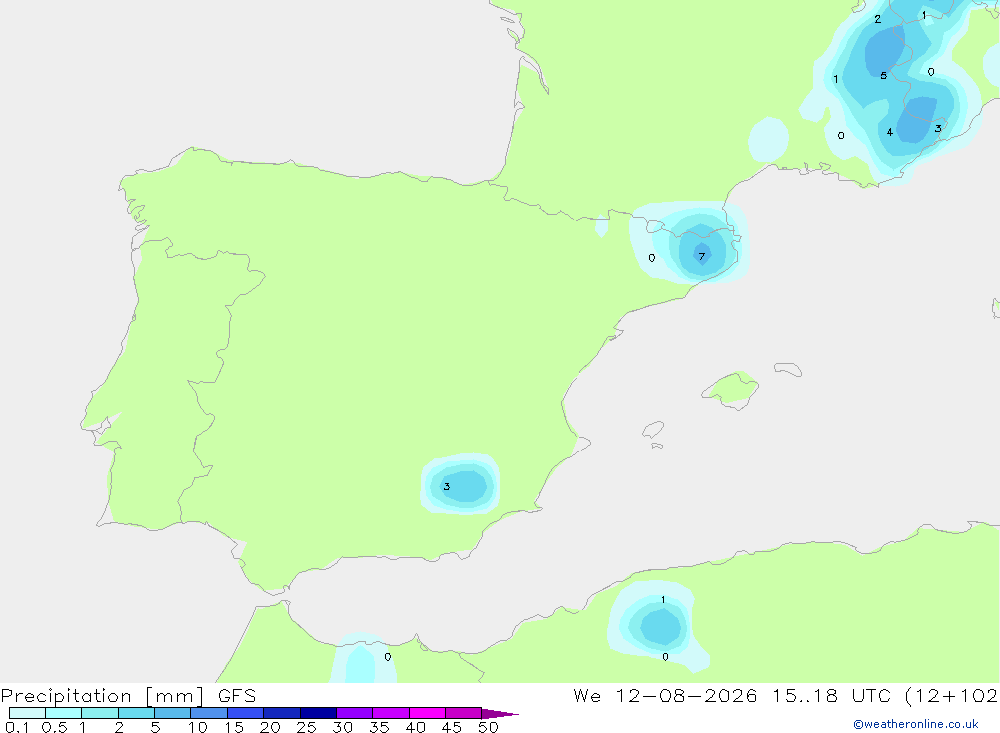Click the "0" value left of the Catalonia 7
1000x733 pixels.
pyautogui.click(x=651, y=258)
